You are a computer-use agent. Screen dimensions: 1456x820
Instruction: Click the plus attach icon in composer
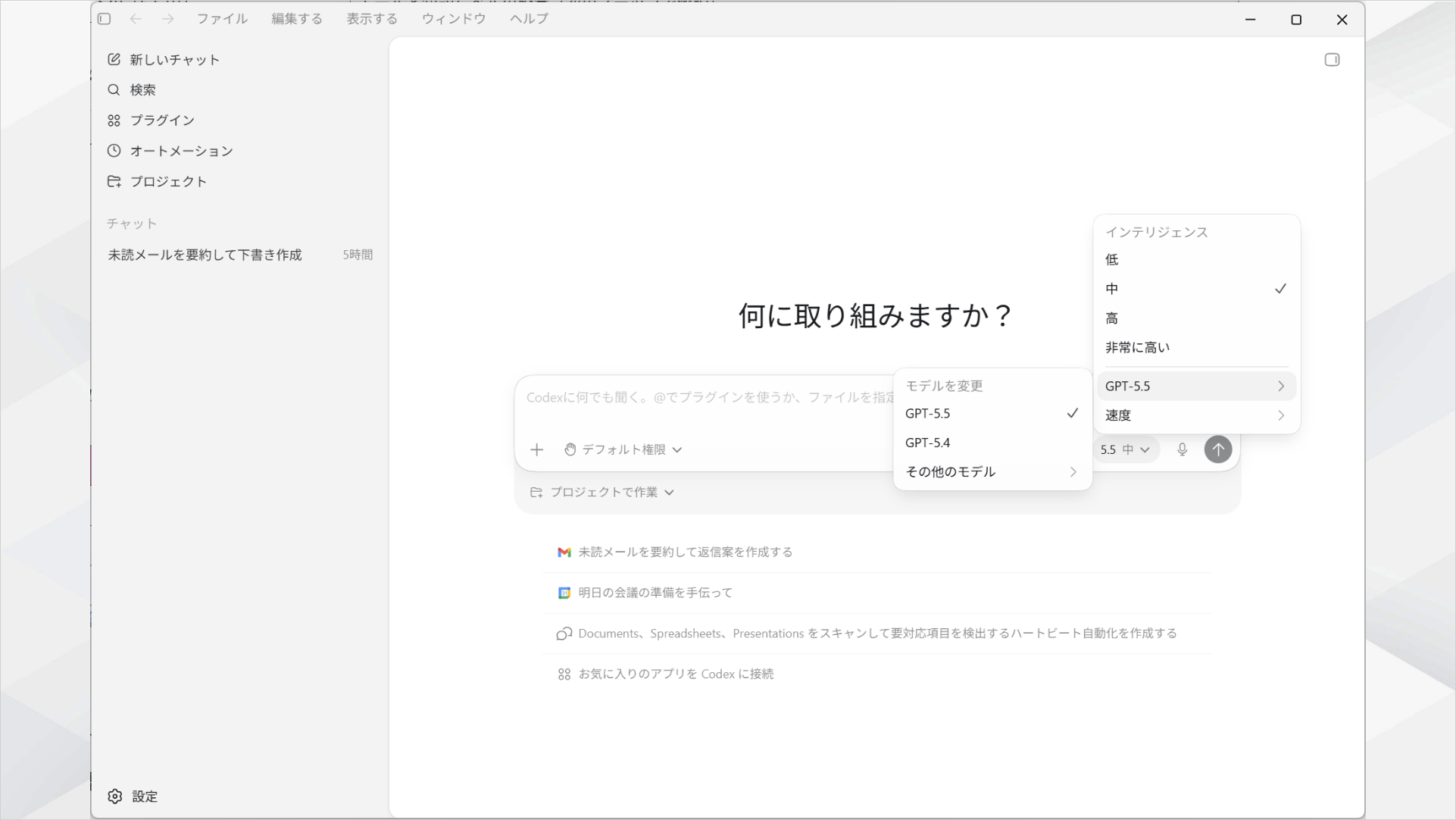click(536, 449)
